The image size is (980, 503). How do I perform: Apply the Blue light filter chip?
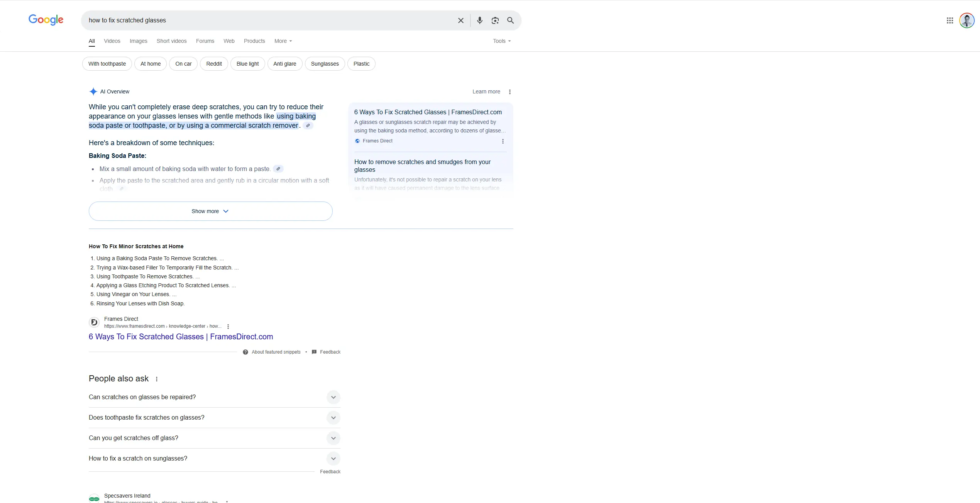248,64
